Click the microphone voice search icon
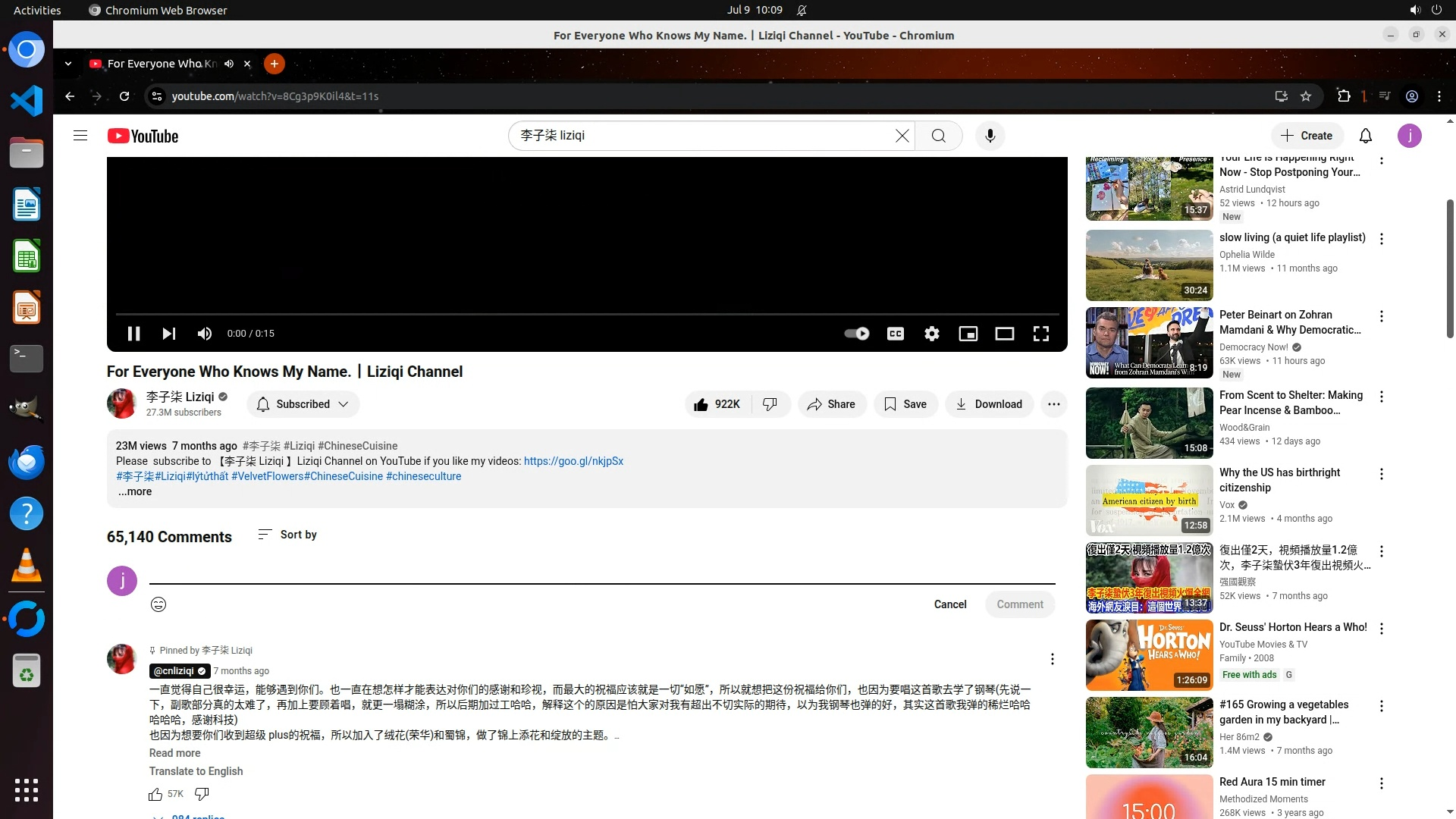Image resolution: width=1456 pixels, height=819 pixels. pyautogui.click(x=990, y=136)
